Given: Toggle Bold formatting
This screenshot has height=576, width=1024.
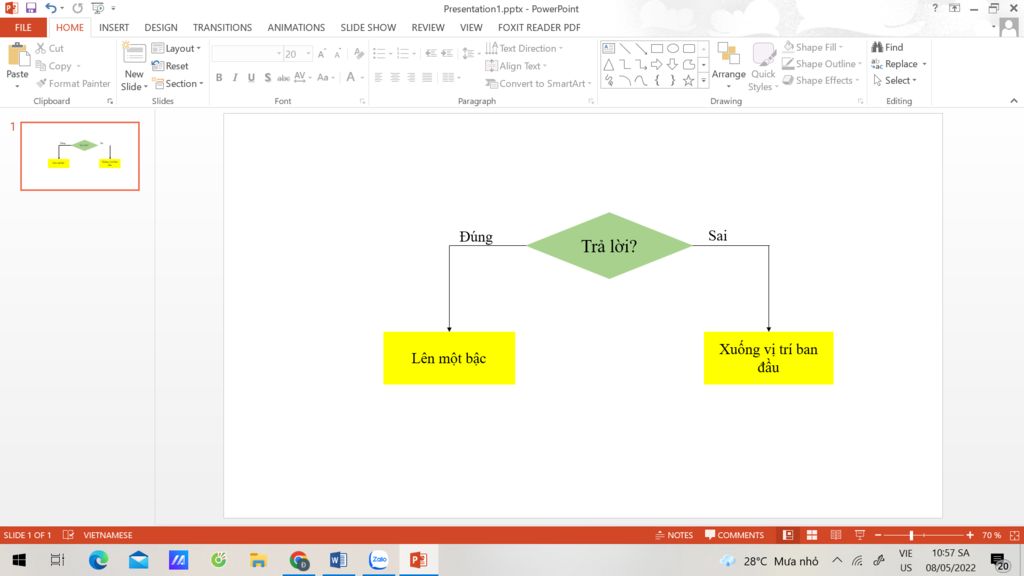Looking at the screenshot, I should [219, 78].
